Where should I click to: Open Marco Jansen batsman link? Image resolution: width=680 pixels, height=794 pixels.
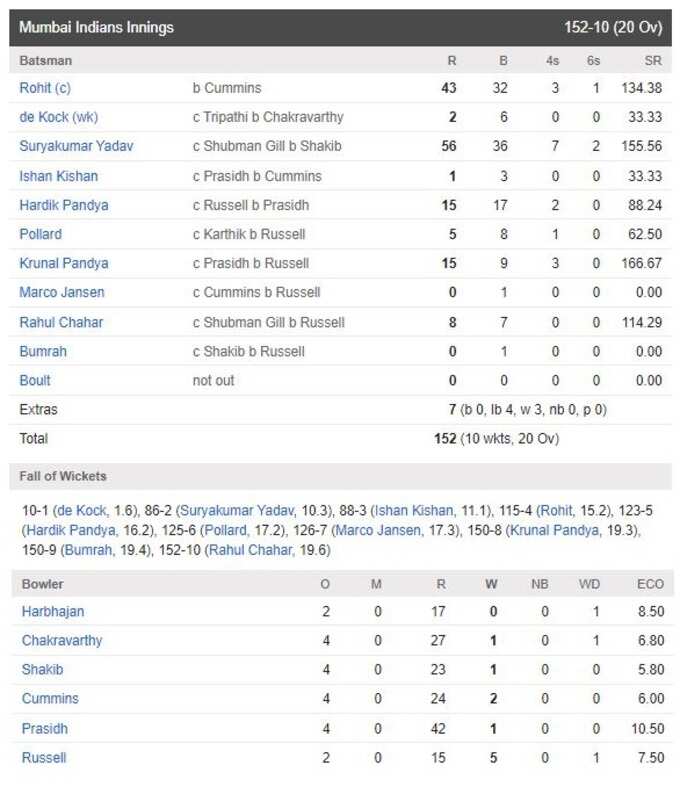(62, 292)
